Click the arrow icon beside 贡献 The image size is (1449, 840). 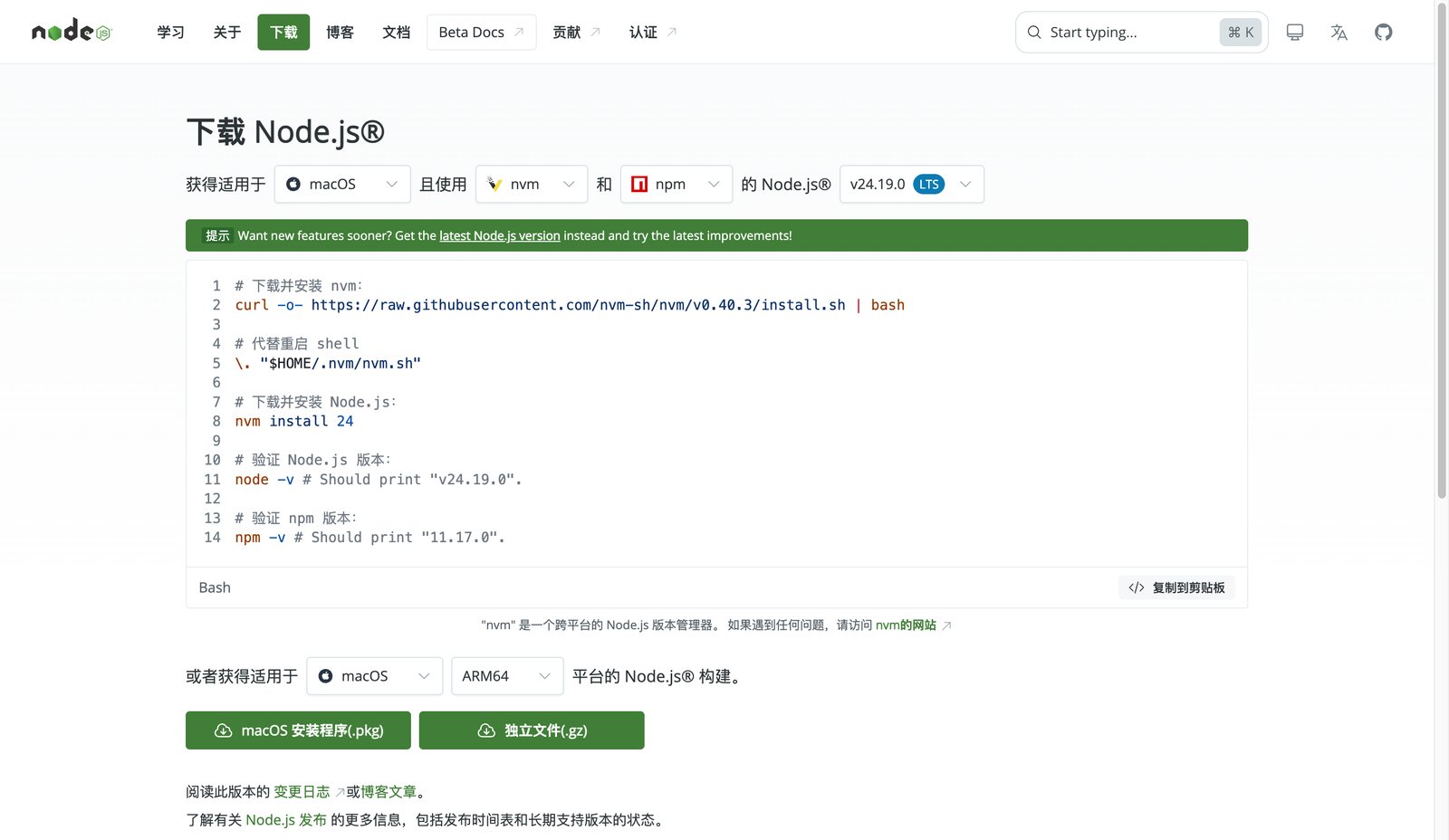595,32
